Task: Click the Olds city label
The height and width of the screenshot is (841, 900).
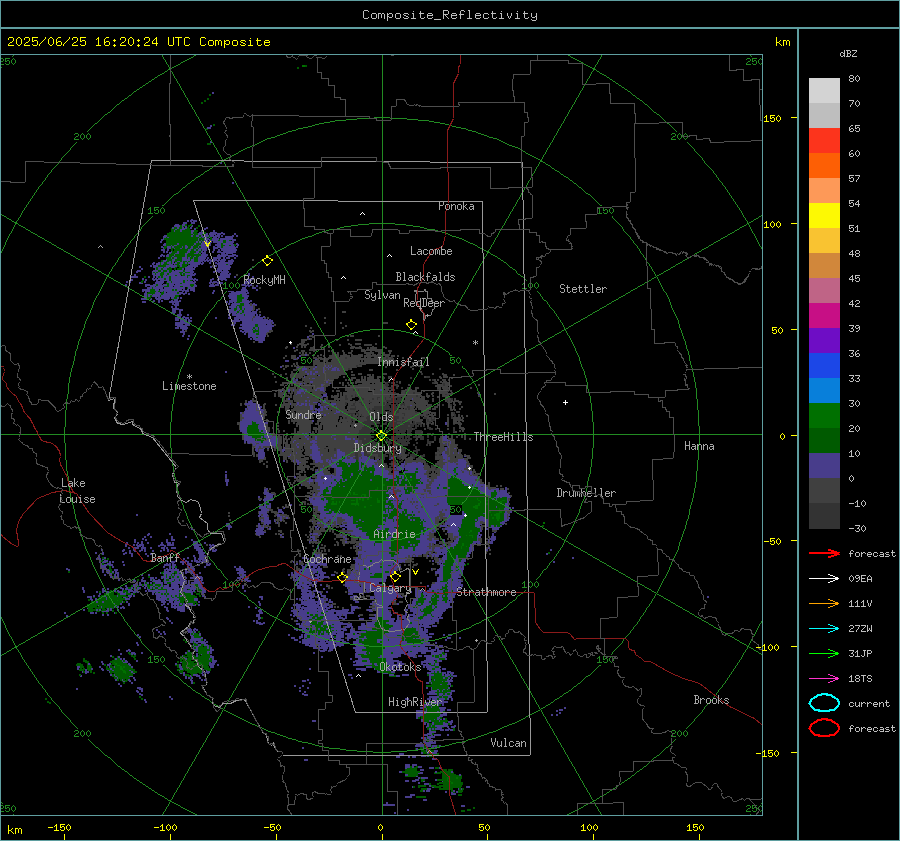Action: point(381,417)
